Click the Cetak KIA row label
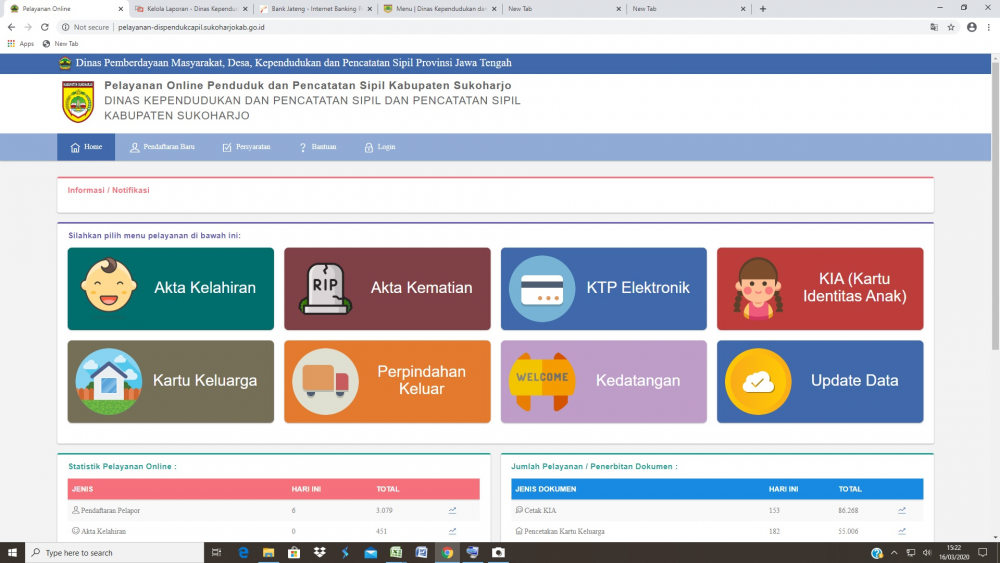1000x563 pixels. 540,510
